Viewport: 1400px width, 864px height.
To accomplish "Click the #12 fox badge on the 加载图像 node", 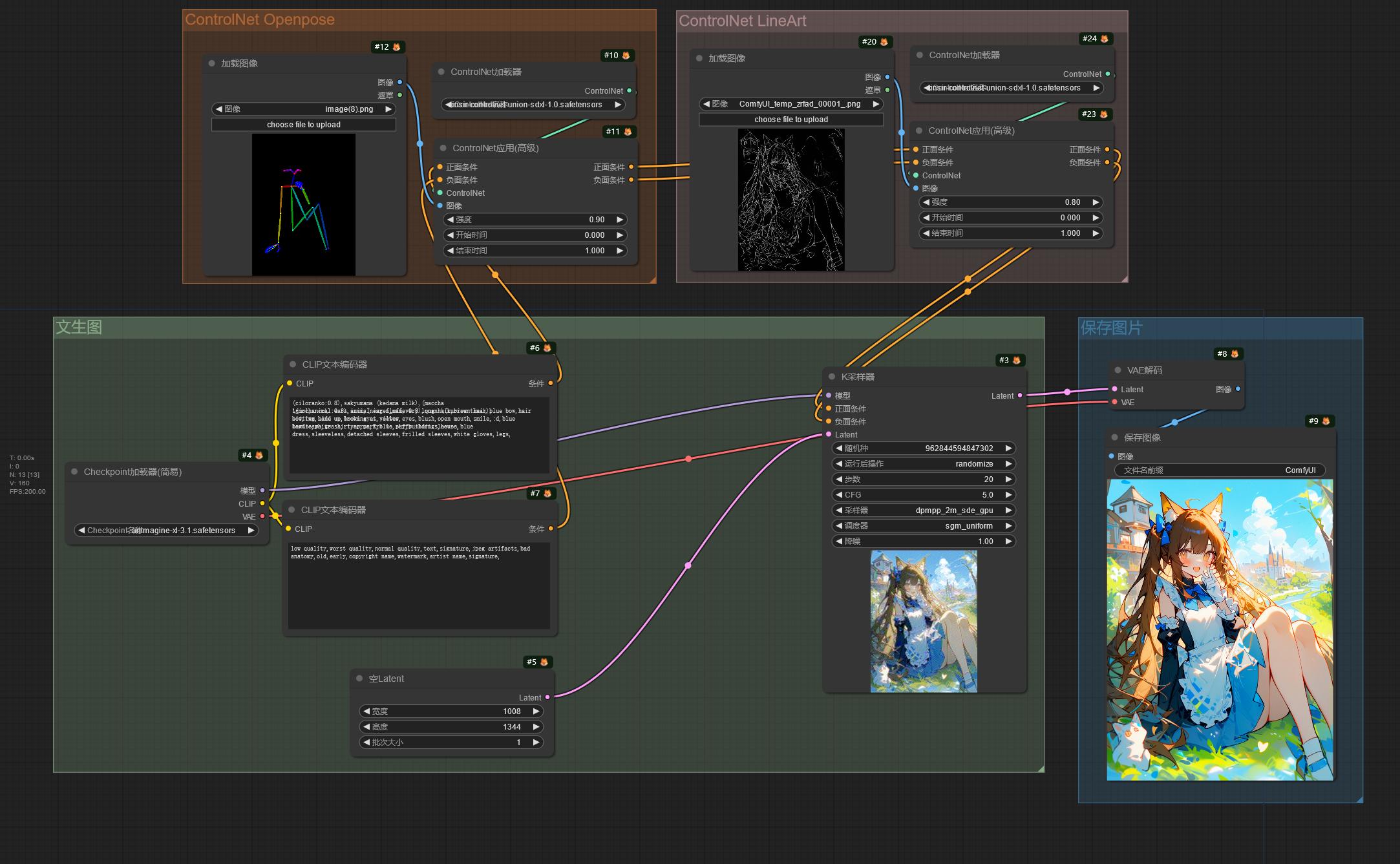I will [396, 46].
